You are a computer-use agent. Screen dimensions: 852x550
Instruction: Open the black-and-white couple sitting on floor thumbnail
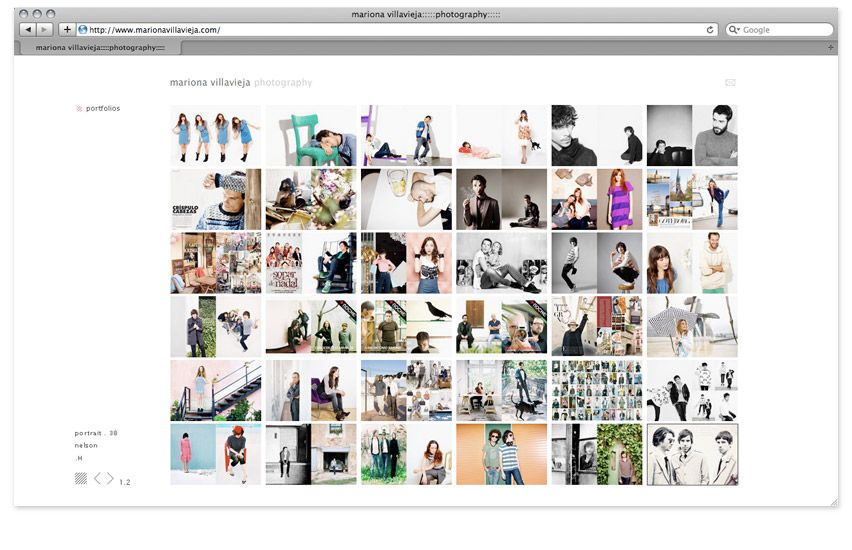coord(502,263)
